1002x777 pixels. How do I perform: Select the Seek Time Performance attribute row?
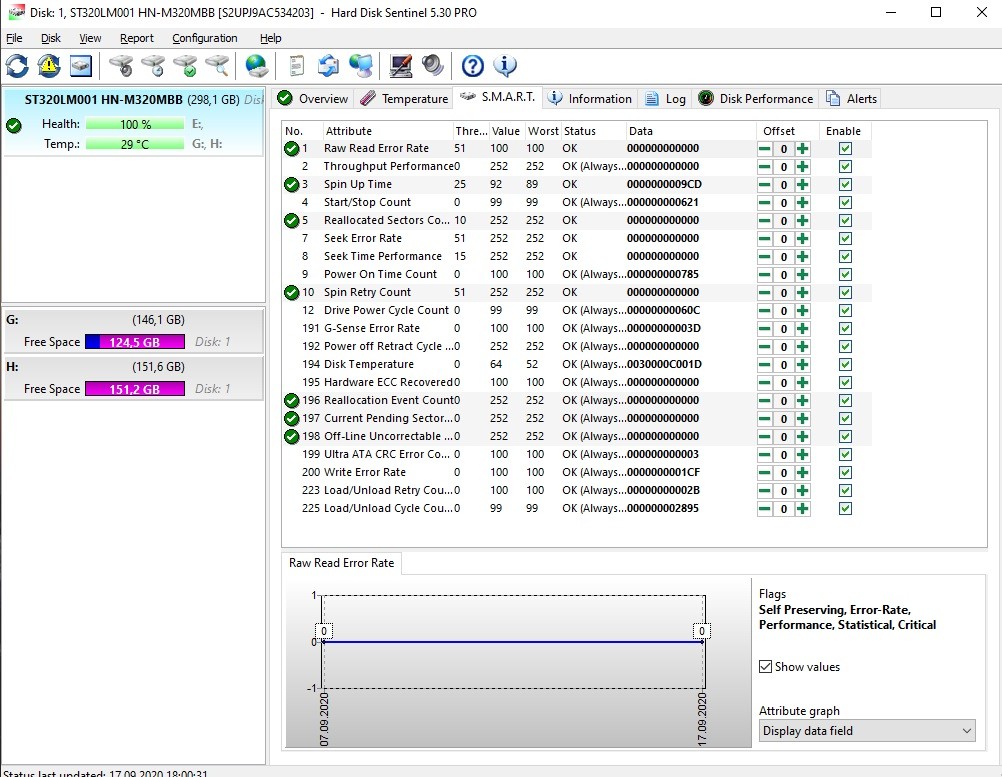577,256
